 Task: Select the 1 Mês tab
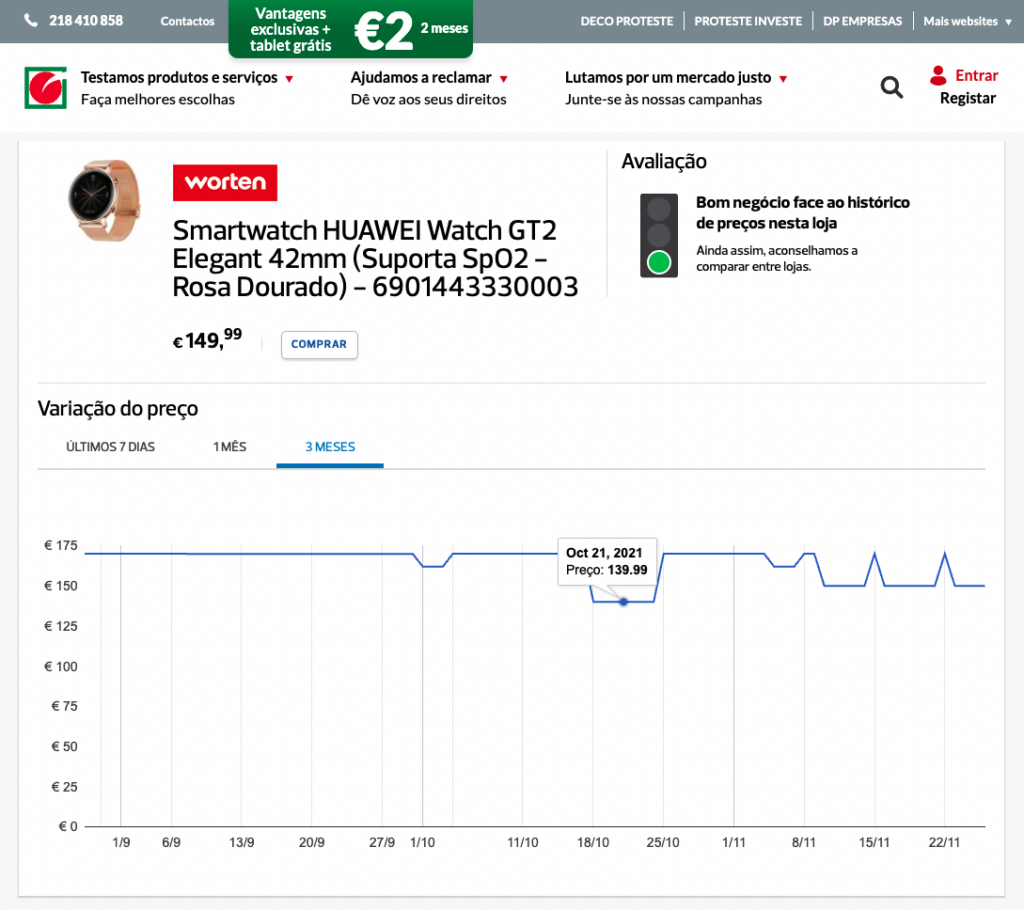229,447
